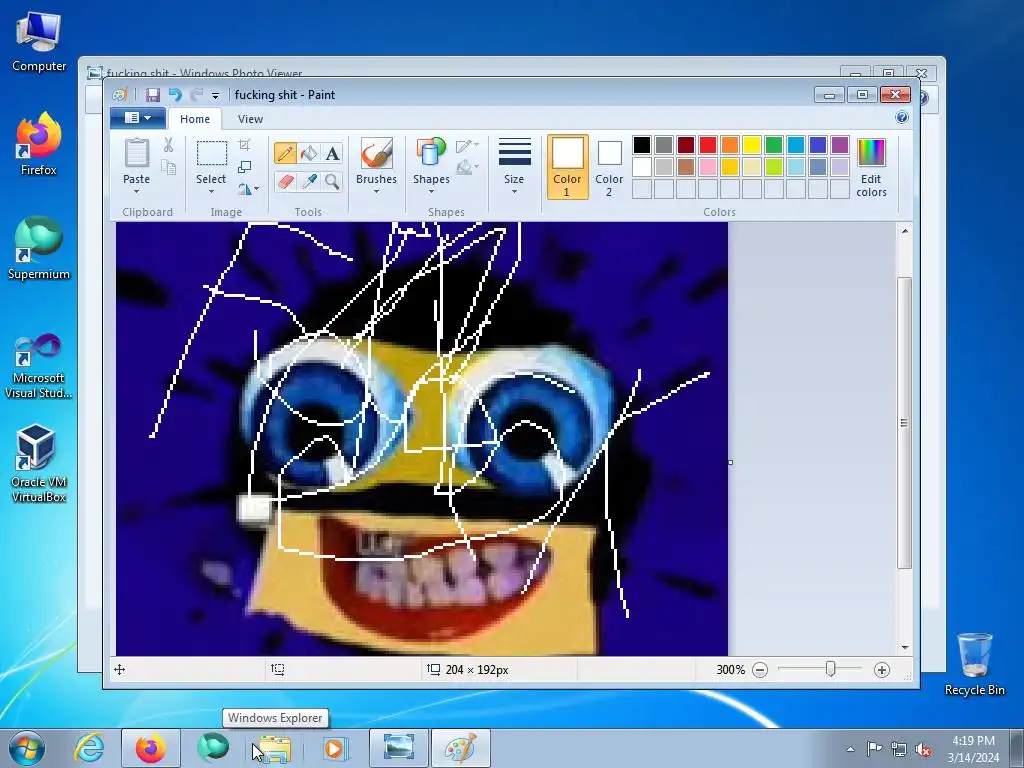1024x768 pixels.
Task: Click the clock showing 4:19 PM
Action: [973, 741]
